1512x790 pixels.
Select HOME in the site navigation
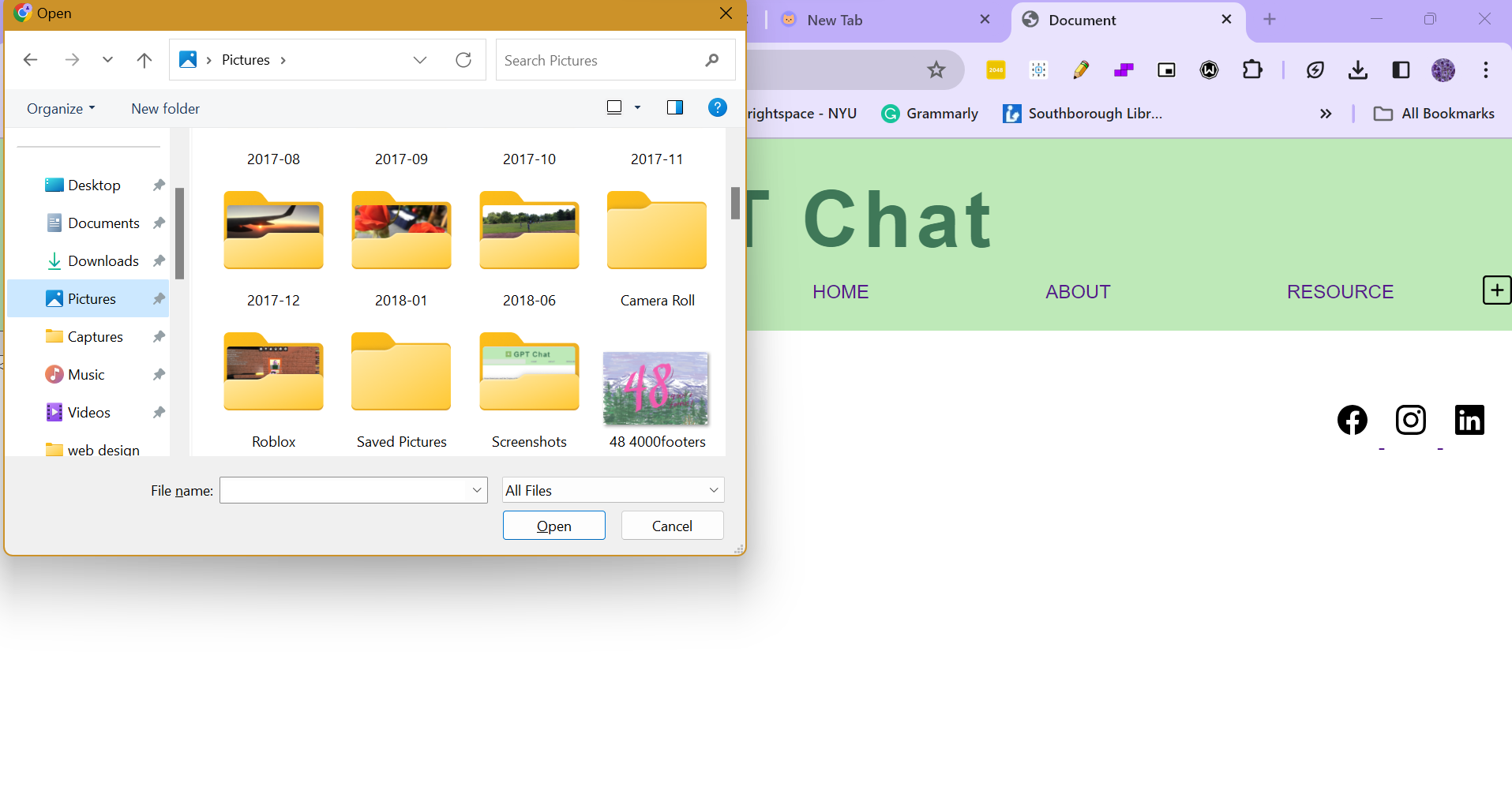click(840, 291)
